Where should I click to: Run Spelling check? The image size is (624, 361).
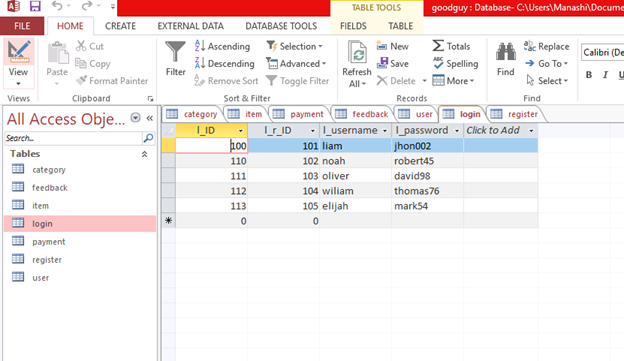point(456,63)
